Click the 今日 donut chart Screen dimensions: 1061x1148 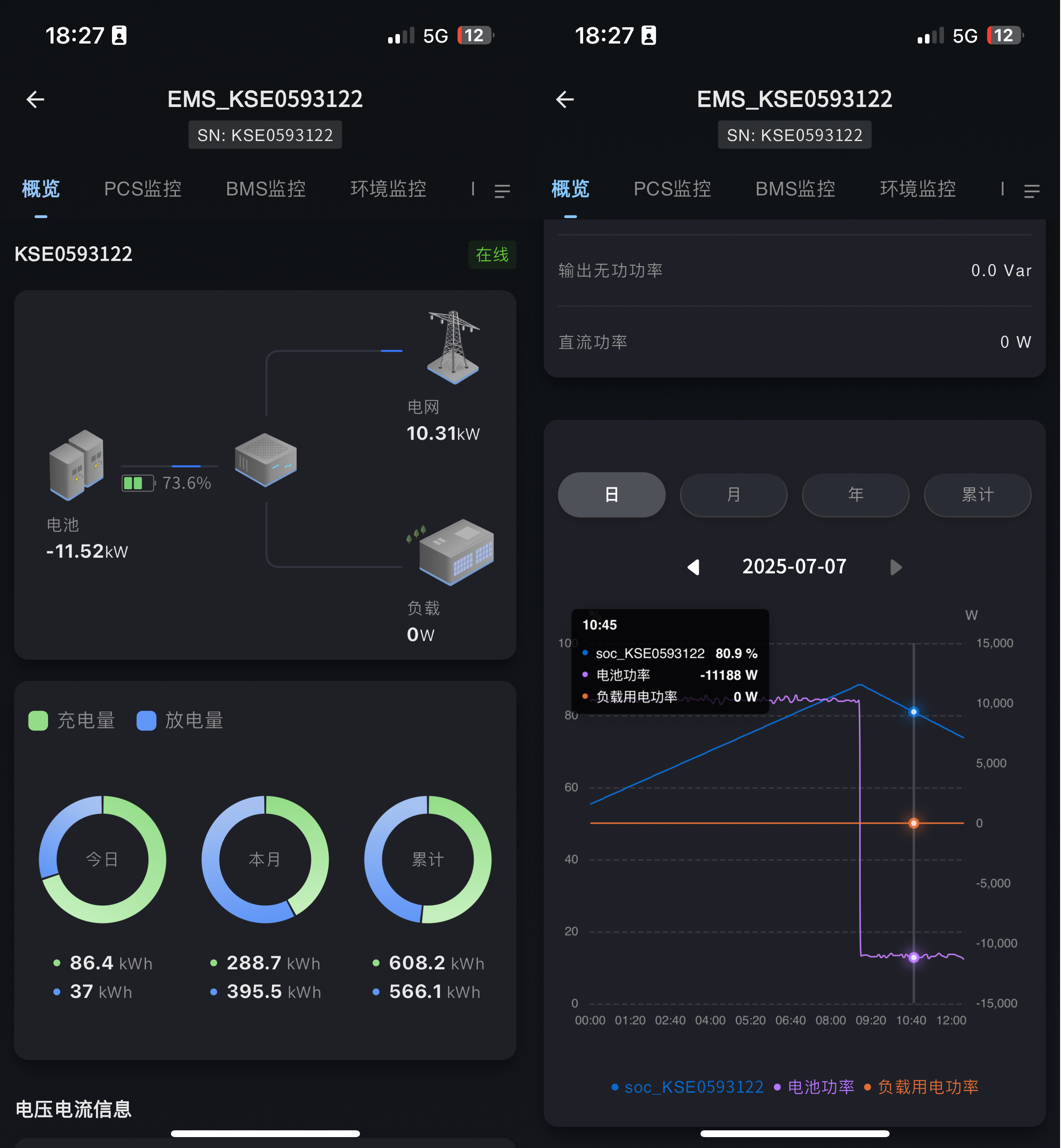click(102, 859)
